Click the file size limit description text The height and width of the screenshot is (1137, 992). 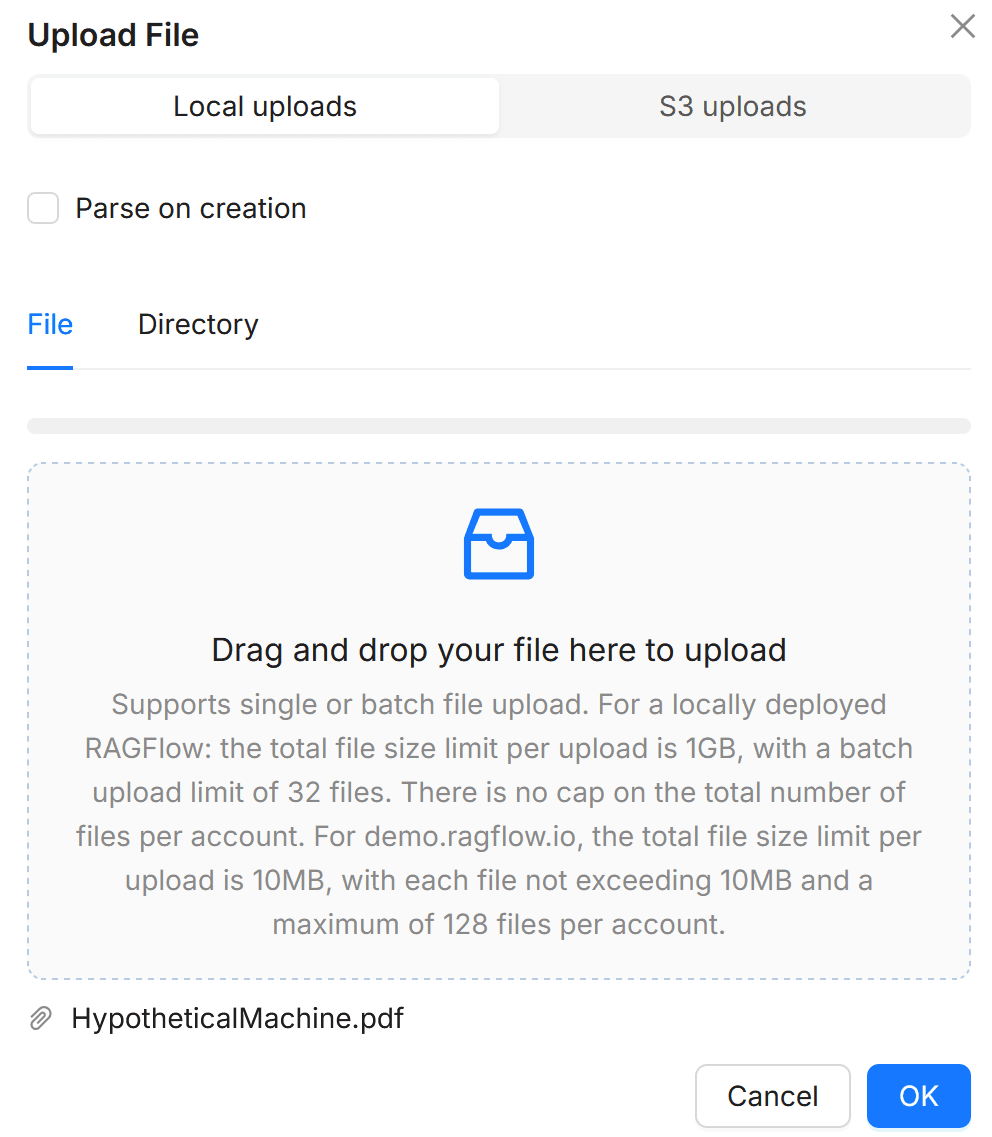tap(498, 814)
